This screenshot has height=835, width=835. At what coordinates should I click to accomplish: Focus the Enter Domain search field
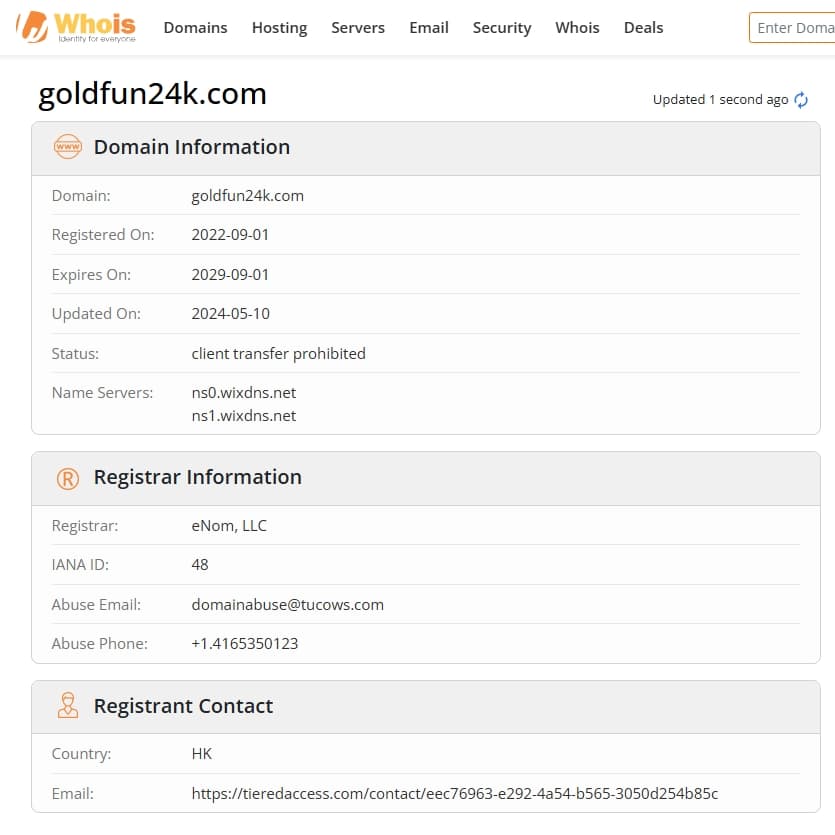[792, 28]
